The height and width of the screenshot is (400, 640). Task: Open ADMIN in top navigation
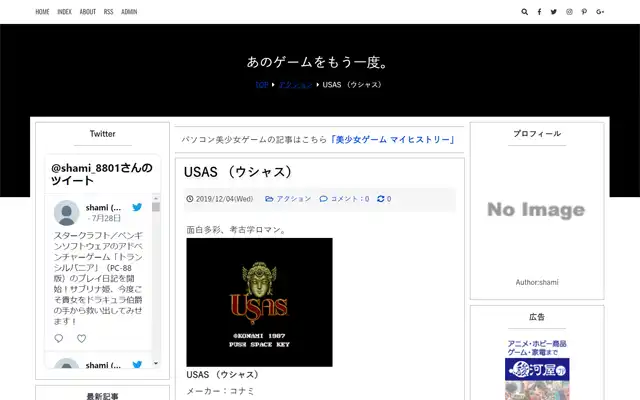[x=129, y=12]
